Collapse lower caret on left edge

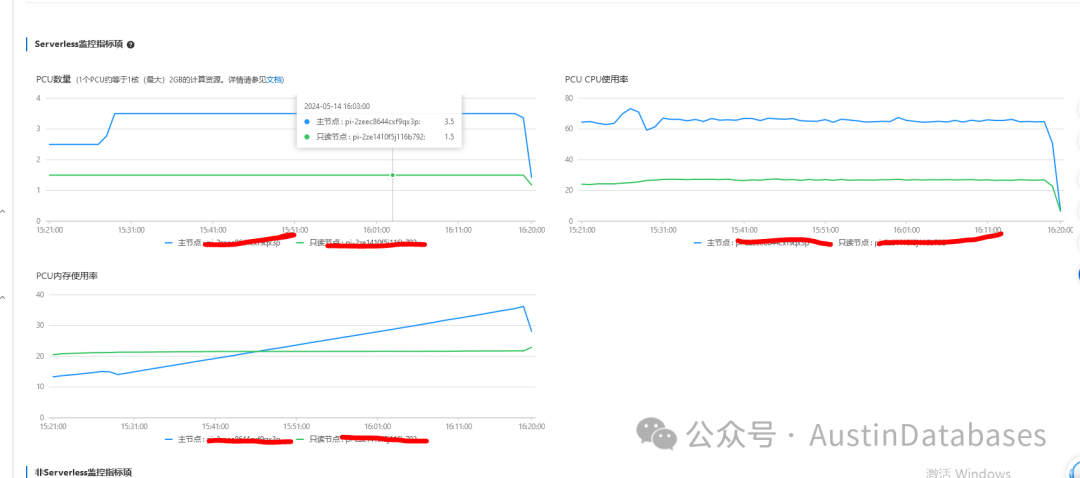pyautogui.click(x=3, y=298)
